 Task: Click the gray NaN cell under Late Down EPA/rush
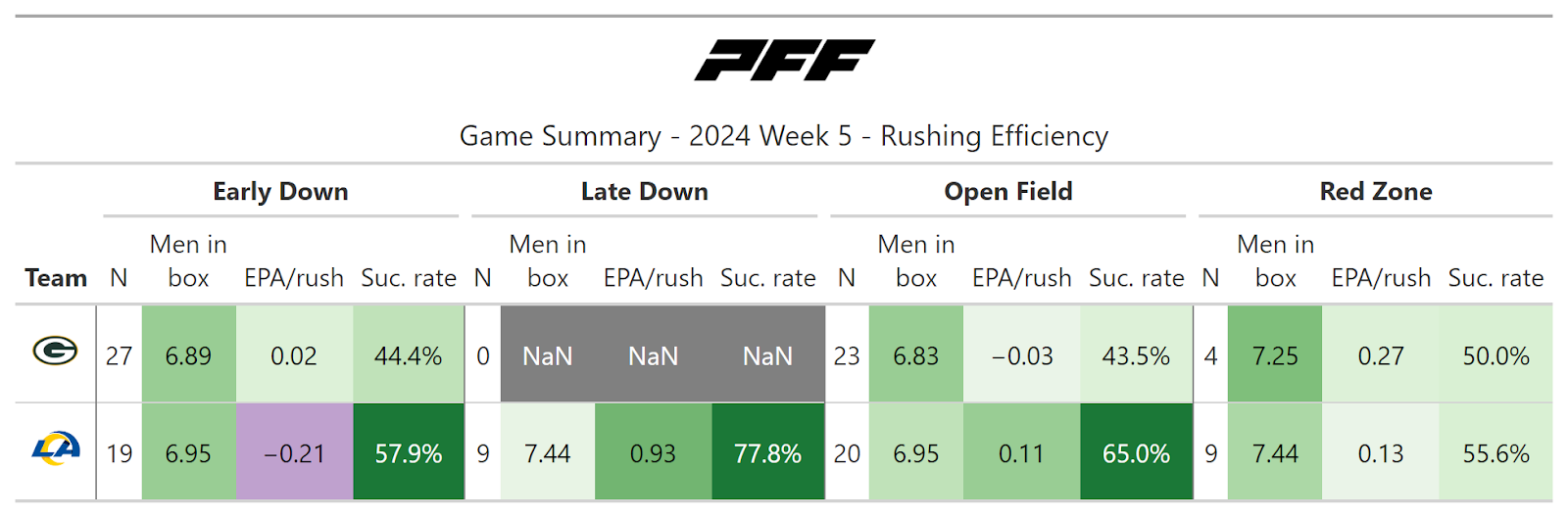click(653, 355)
